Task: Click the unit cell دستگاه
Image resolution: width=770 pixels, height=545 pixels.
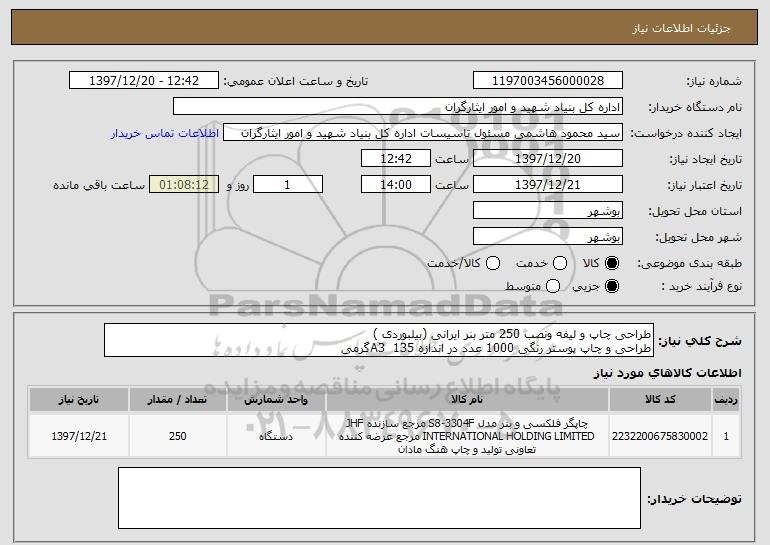Action: 276,436
